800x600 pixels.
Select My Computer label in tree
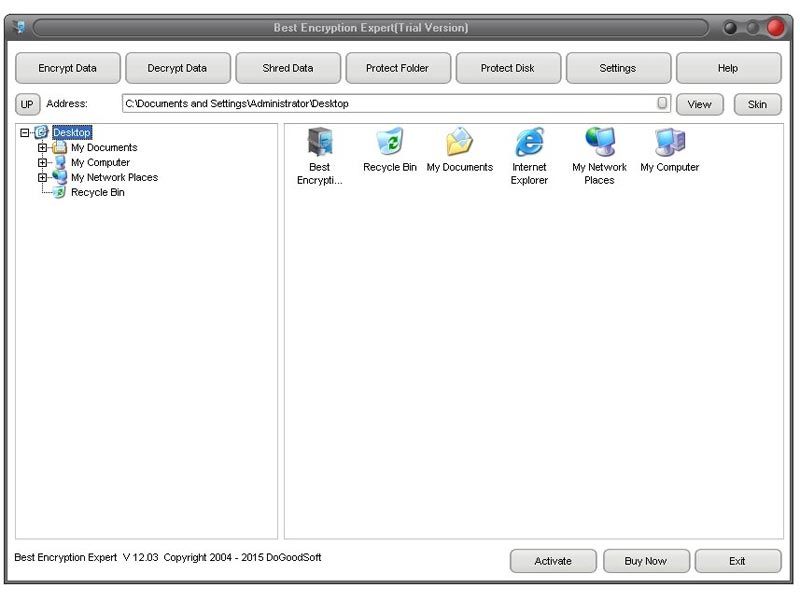[x=101, y=162]
